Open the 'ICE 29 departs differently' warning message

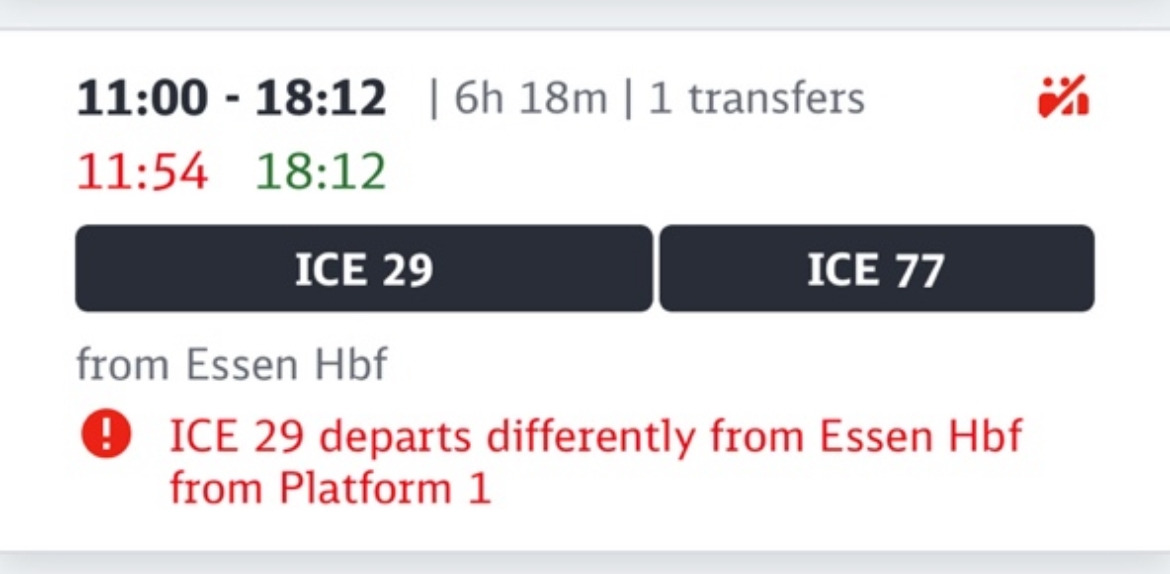coord(596,438)
